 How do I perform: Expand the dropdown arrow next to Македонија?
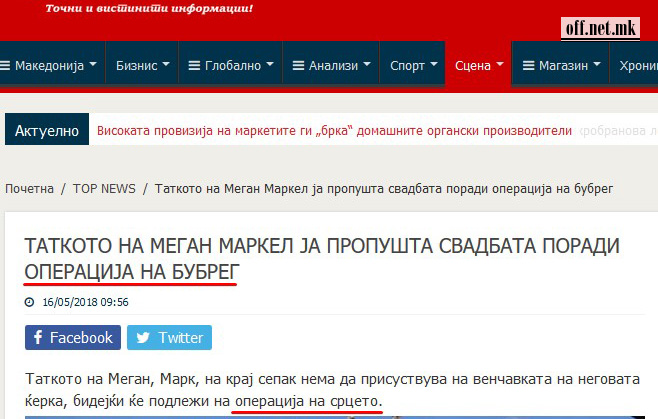point(93,64)
